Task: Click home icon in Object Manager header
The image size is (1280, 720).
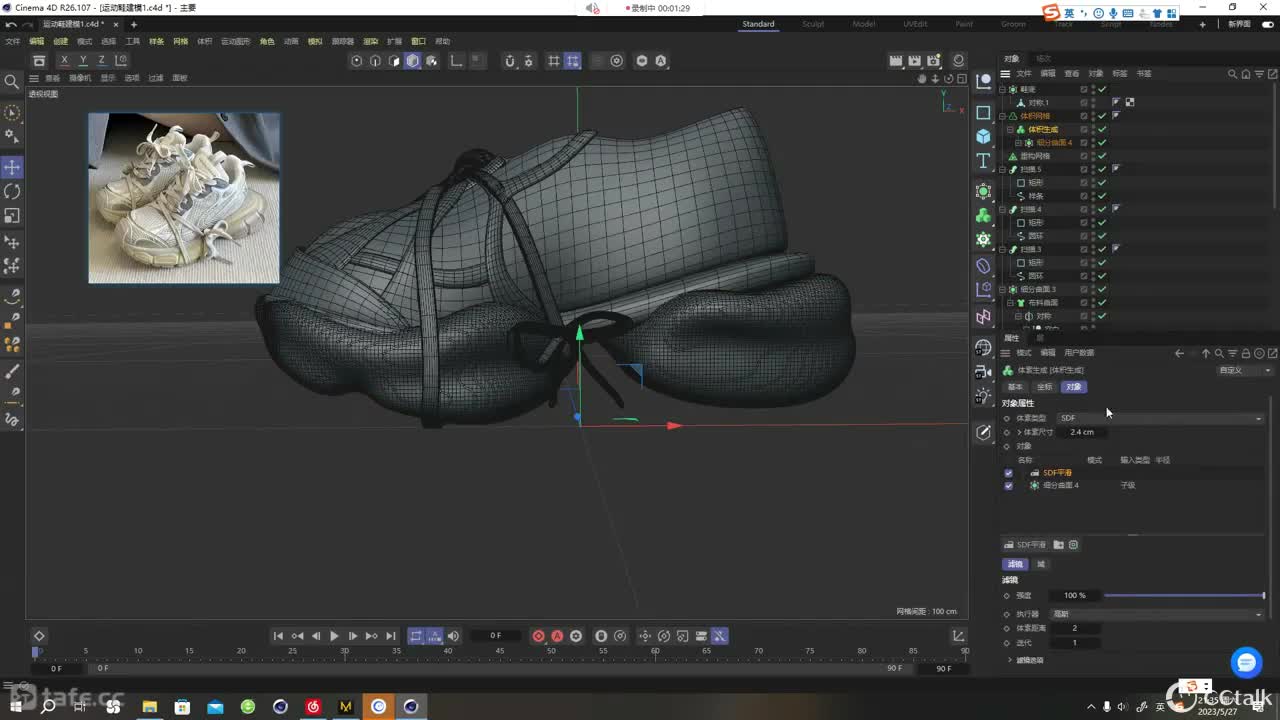Action: (x=1246, y=74)
